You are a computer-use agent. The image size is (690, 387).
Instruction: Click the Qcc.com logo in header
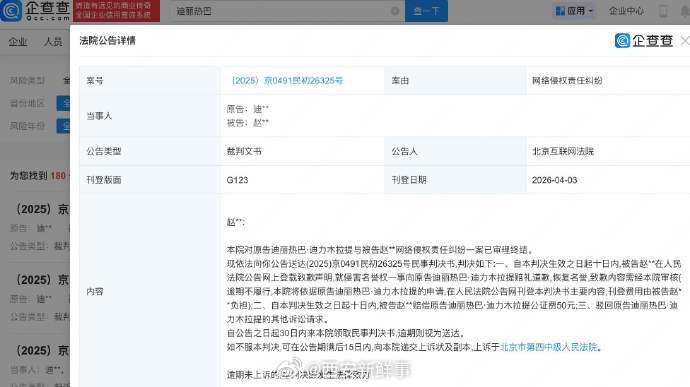pyautogui.click(x=35, y=11)
